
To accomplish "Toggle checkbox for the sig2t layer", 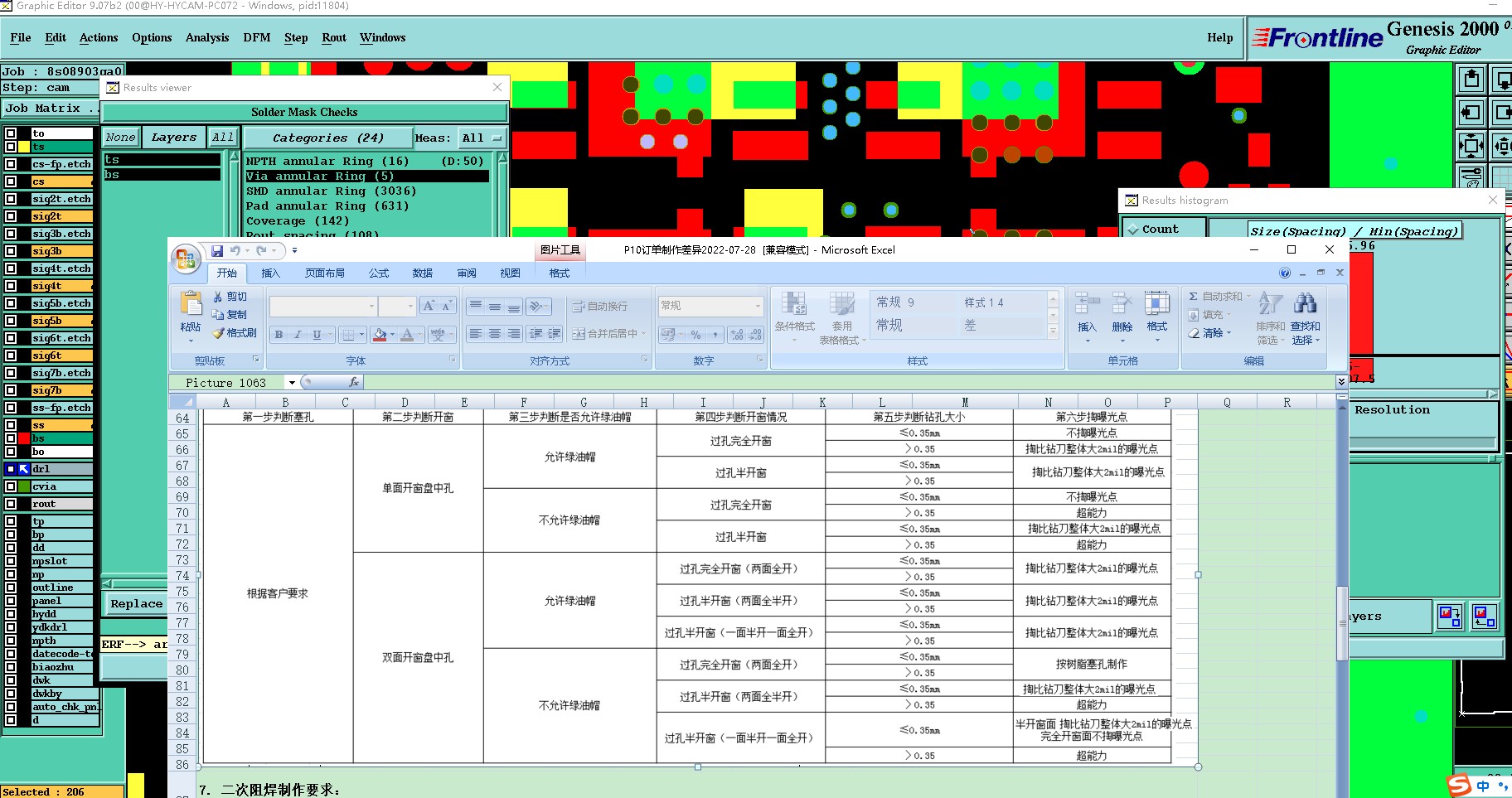I will tap(11, 216).
